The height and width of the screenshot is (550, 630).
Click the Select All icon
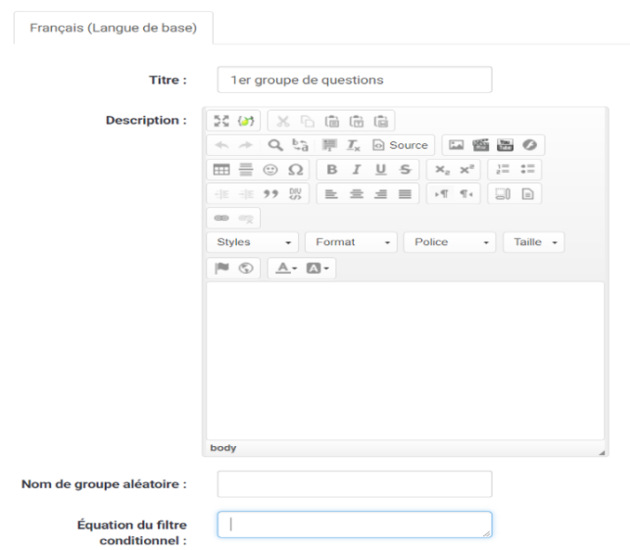[329, 145]
